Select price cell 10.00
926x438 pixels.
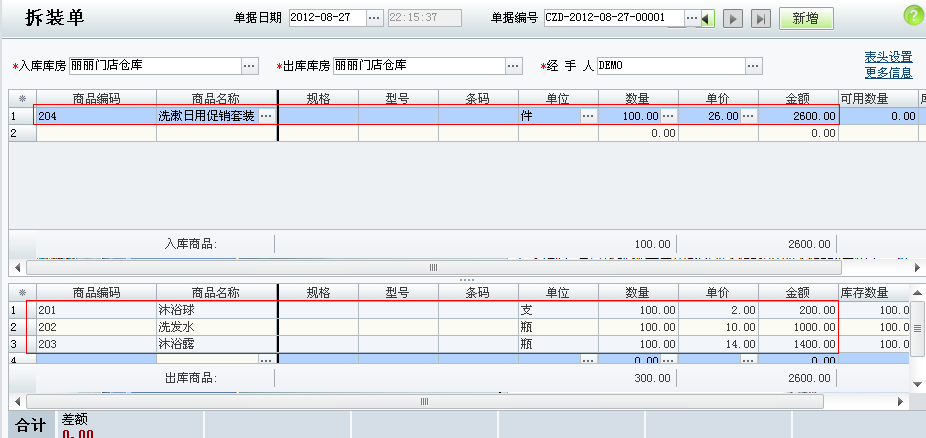click(x=718, y=326)
